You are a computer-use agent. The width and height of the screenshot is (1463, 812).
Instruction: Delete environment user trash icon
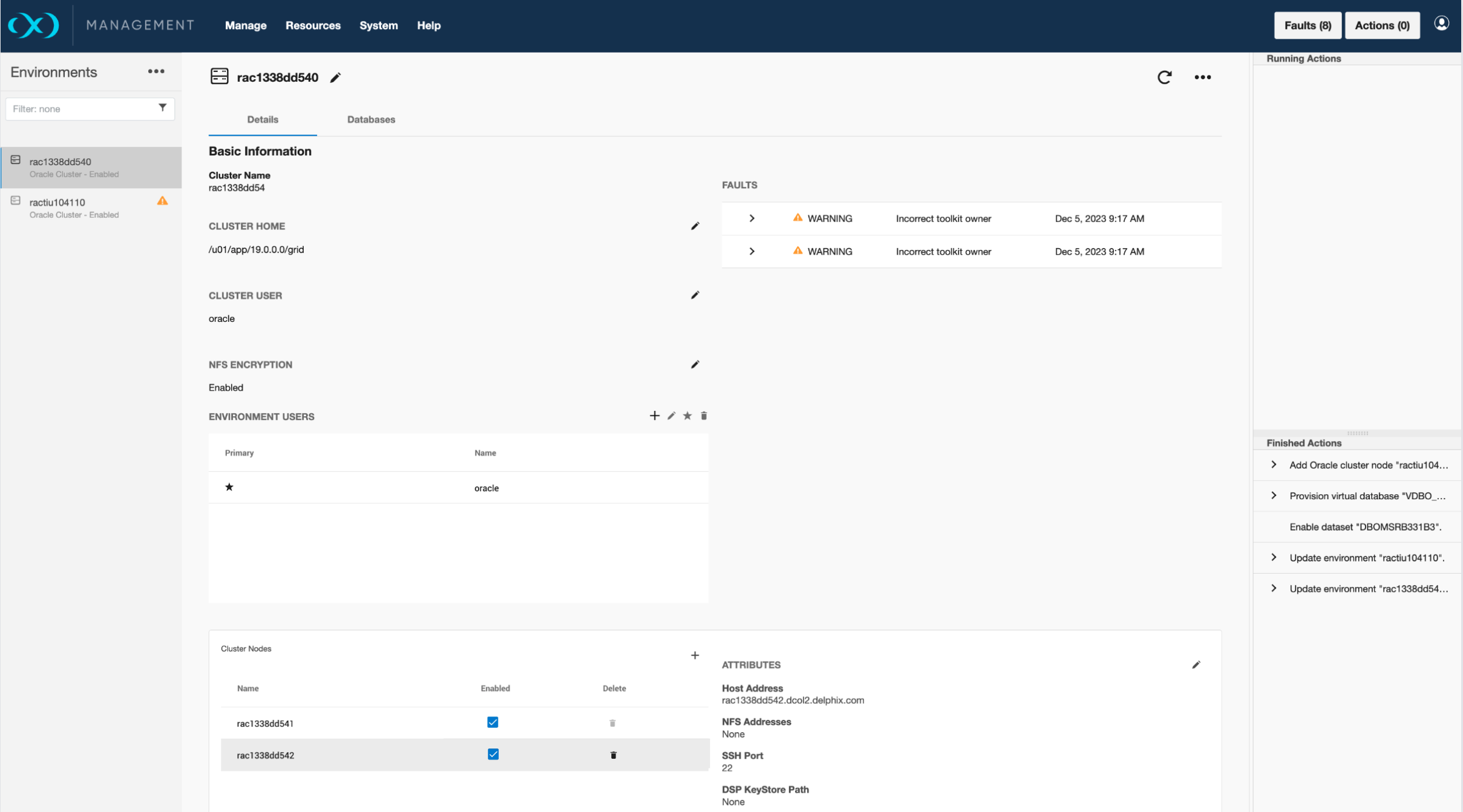704,416
